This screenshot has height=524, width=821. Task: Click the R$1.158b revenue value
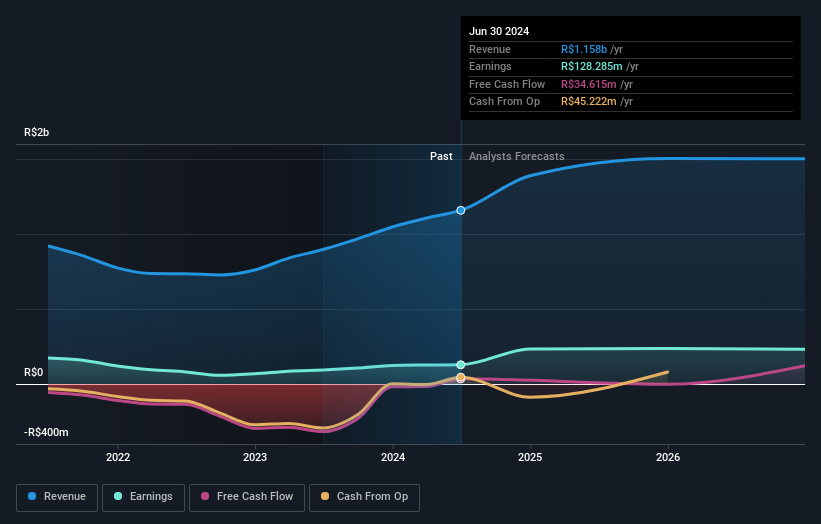[584, 49]
